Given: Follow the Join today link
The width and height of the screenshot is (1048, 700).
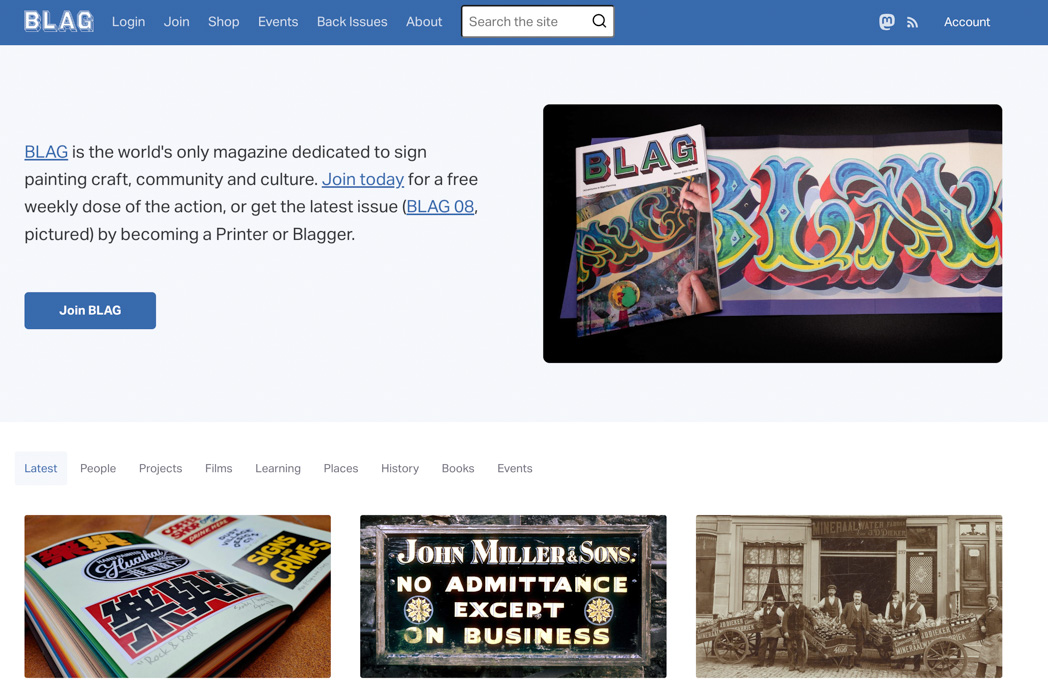Looking at the screenshot, I should [x=363, y=179].
